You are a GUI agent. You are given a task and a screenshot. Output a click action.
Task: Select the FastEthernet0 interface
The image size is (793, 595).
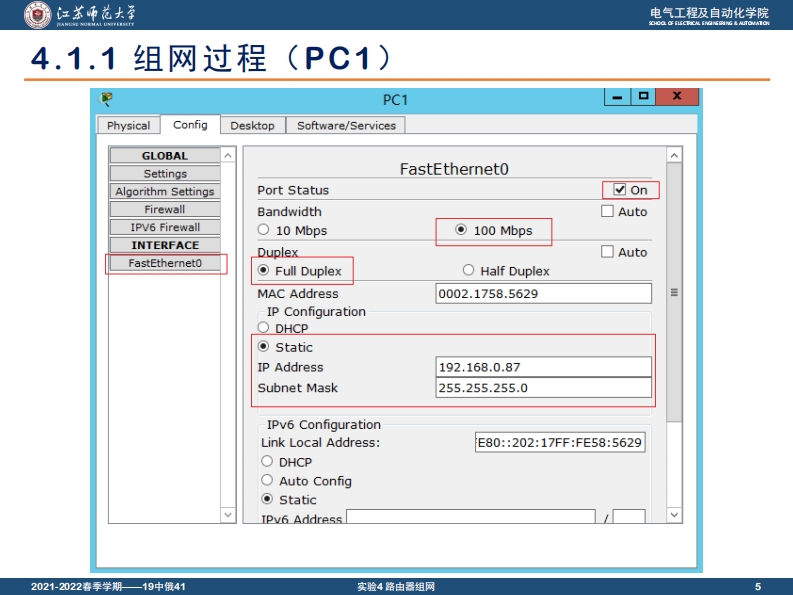point(165,263)
